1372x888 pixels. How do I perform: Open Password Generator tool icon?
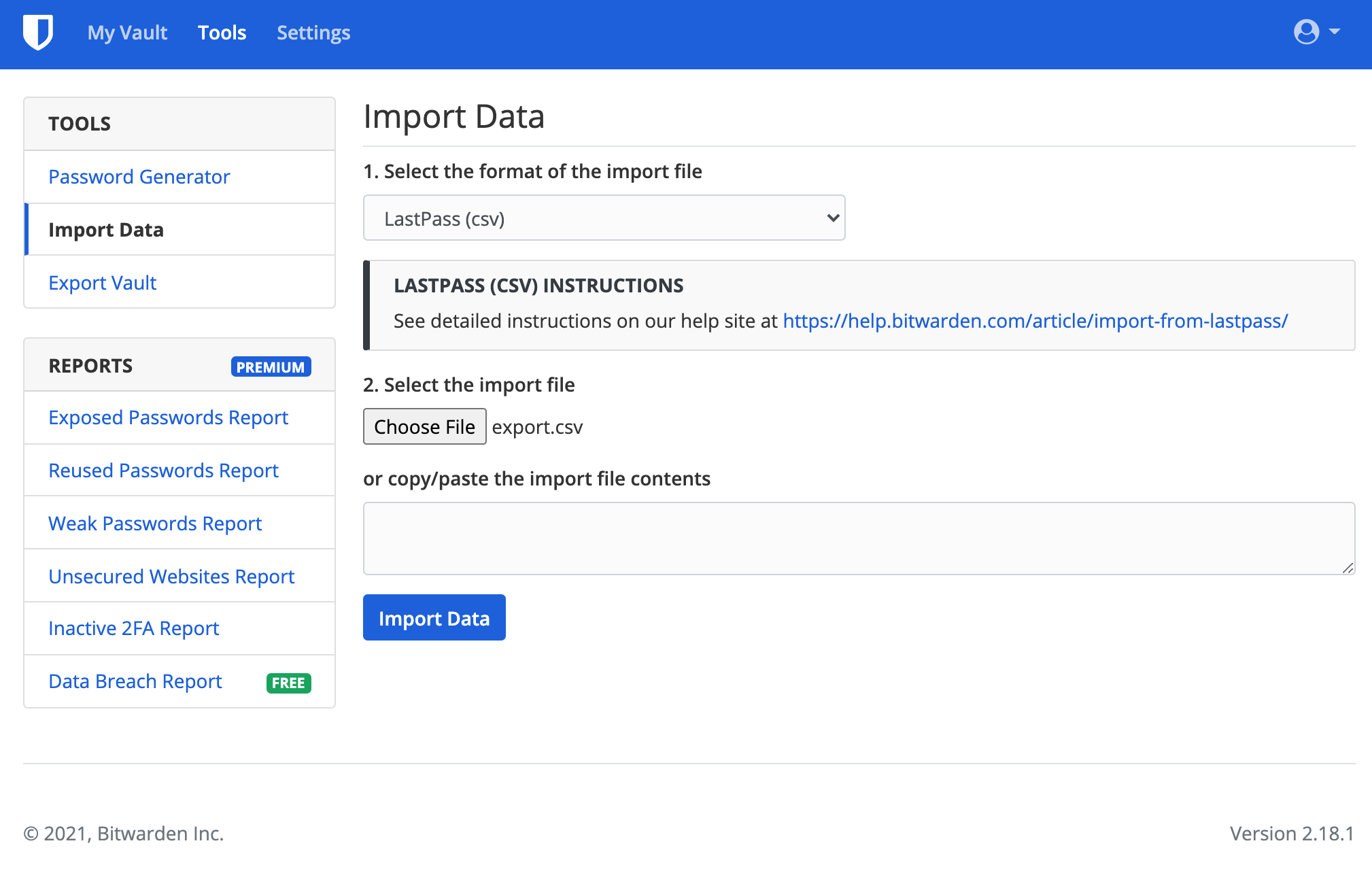[139, 177]
